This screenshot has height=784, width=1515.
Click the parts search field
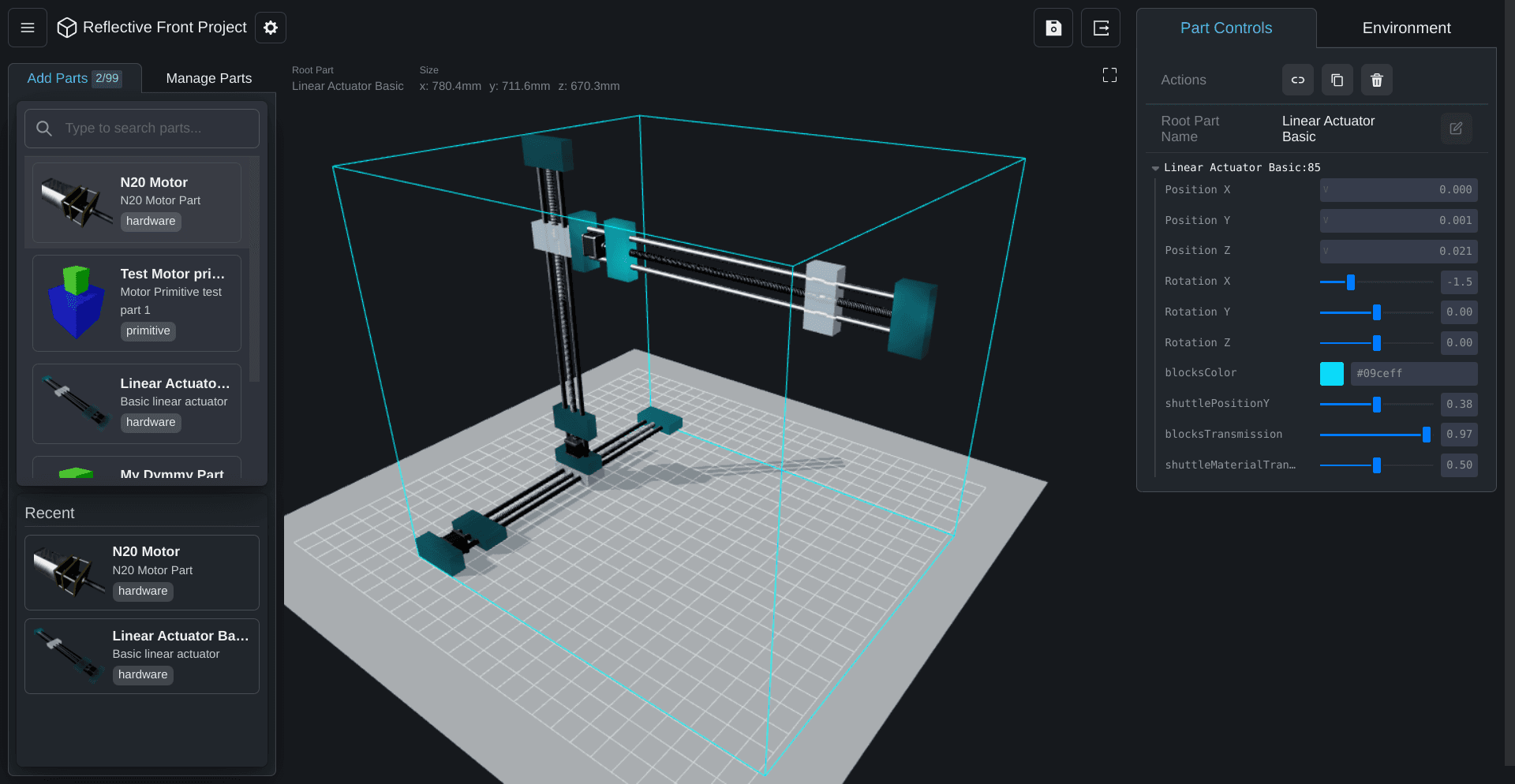pos(142,128)
